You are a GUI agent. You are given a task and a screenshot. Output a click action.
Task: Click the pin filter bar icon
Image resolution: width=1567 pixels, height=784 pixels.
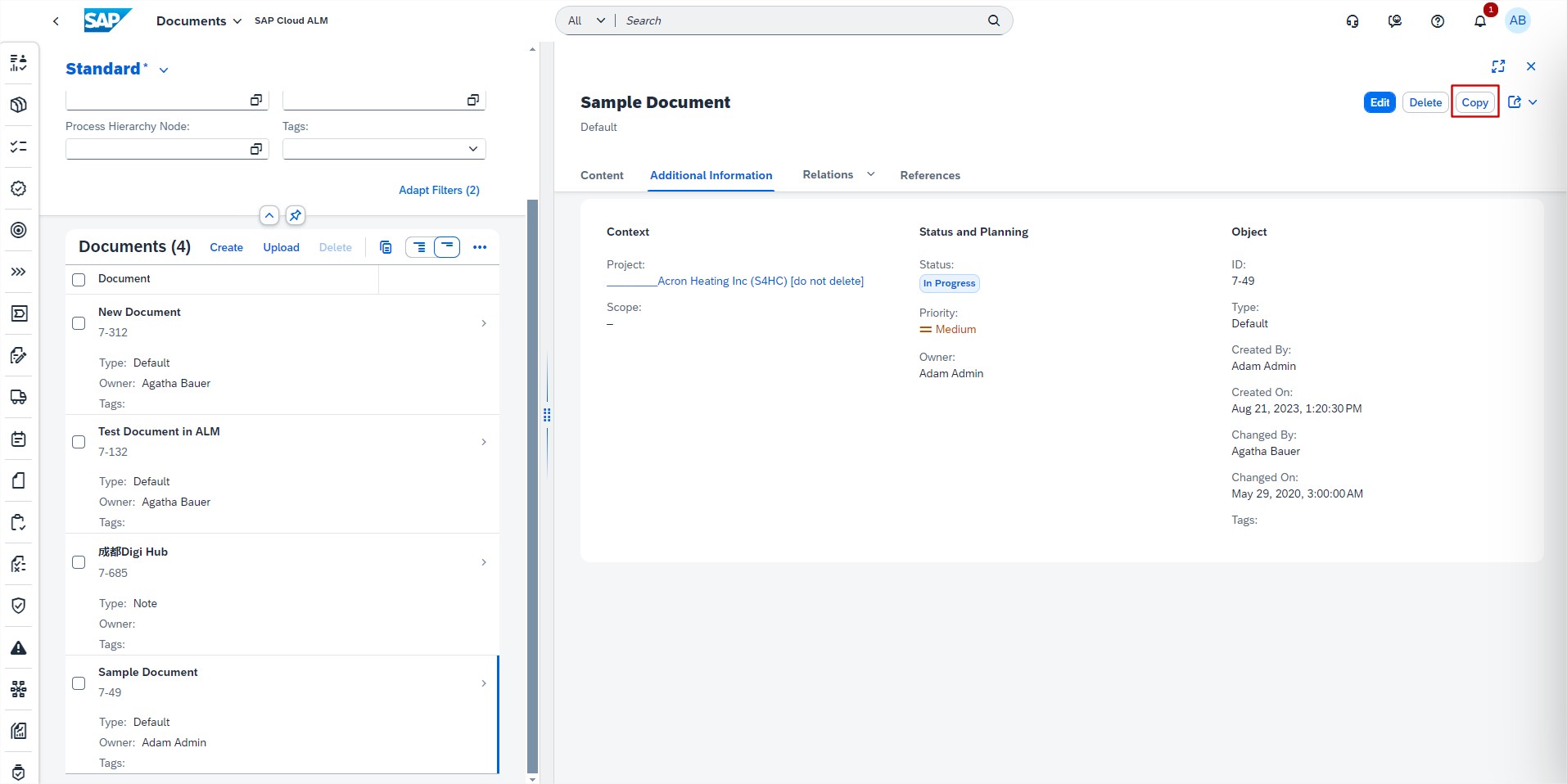[296, 215]
